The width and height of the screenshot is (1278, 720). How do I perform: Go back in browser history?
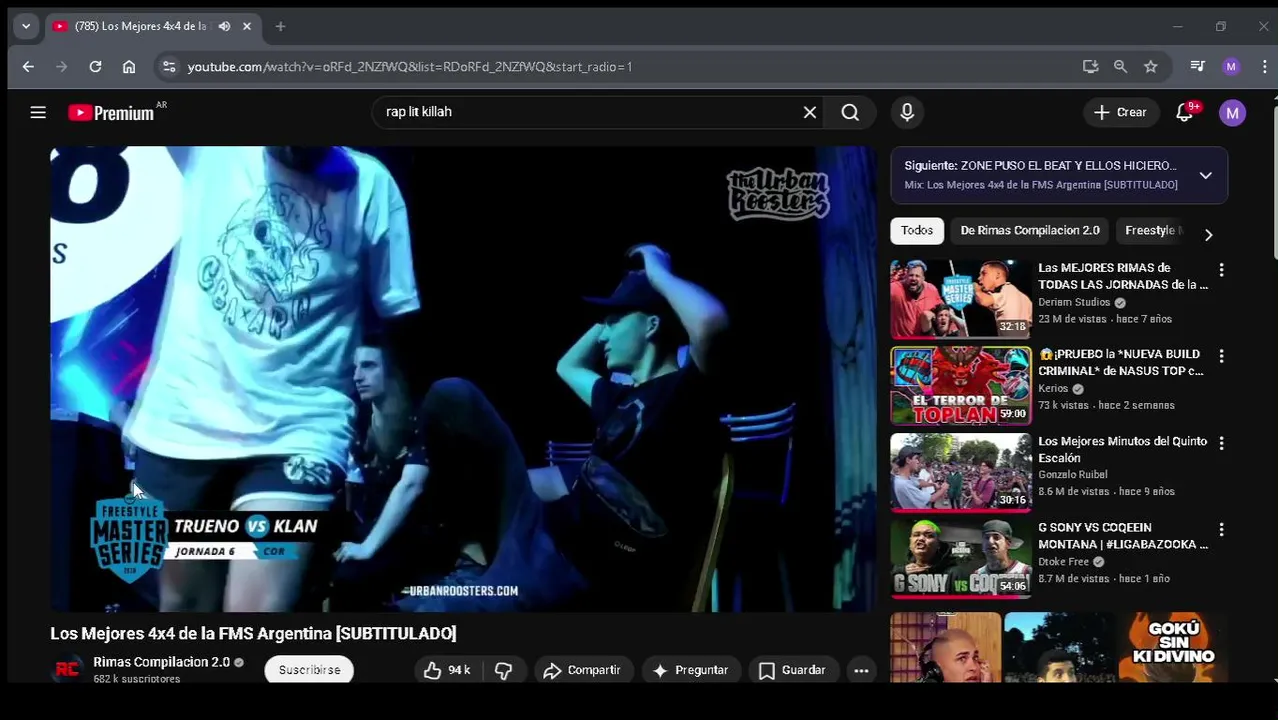coord(28,66)
